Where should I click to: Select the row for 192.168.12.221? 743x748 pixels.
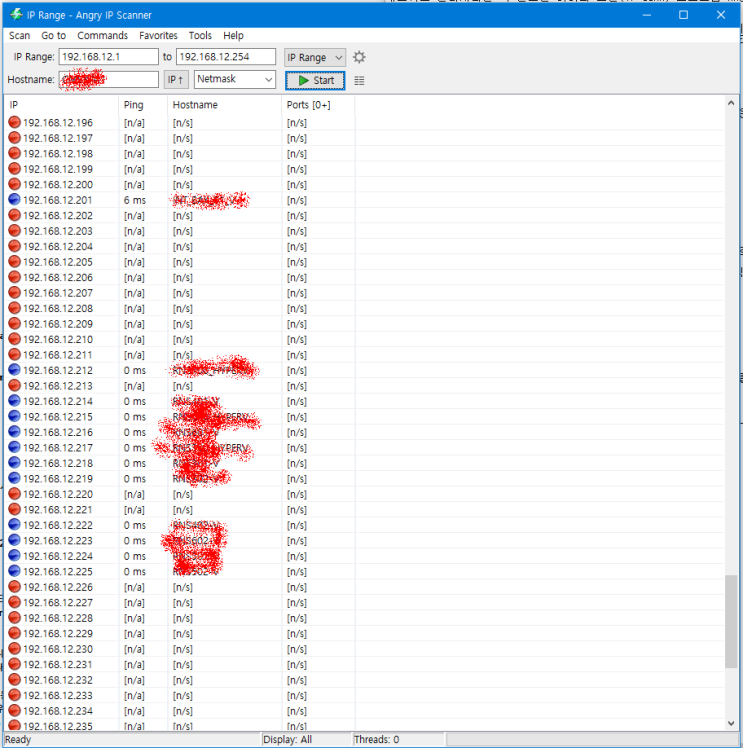(364, 509)
